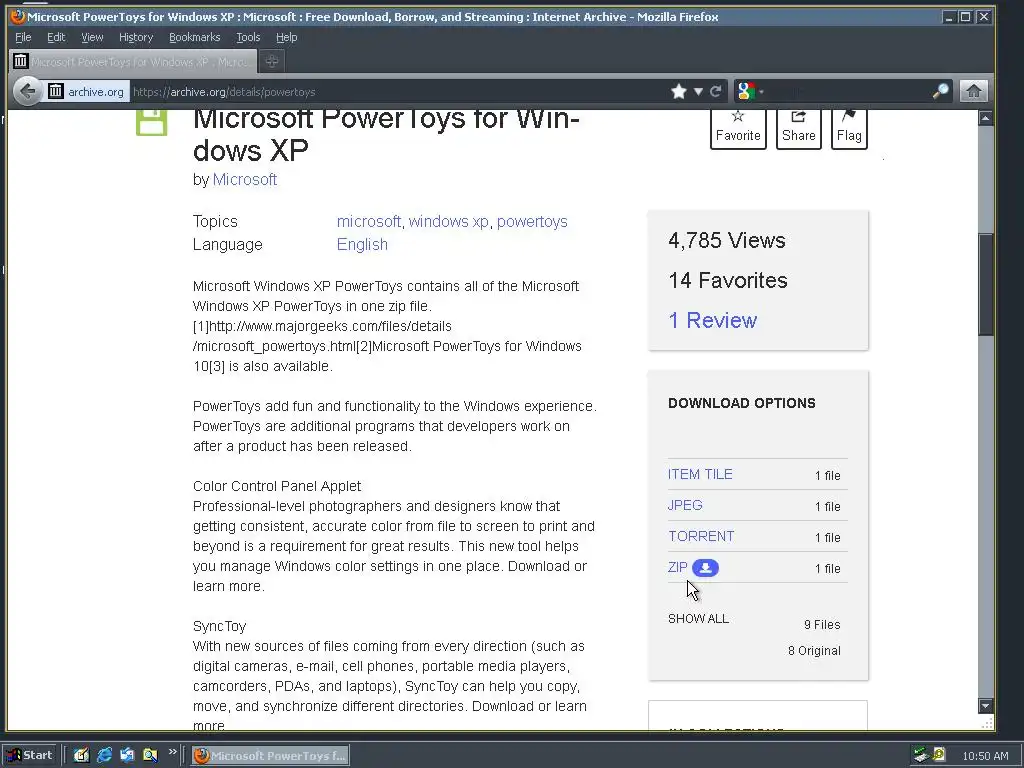
Task: Open the Google search engine selector
Action: (748, 91)
